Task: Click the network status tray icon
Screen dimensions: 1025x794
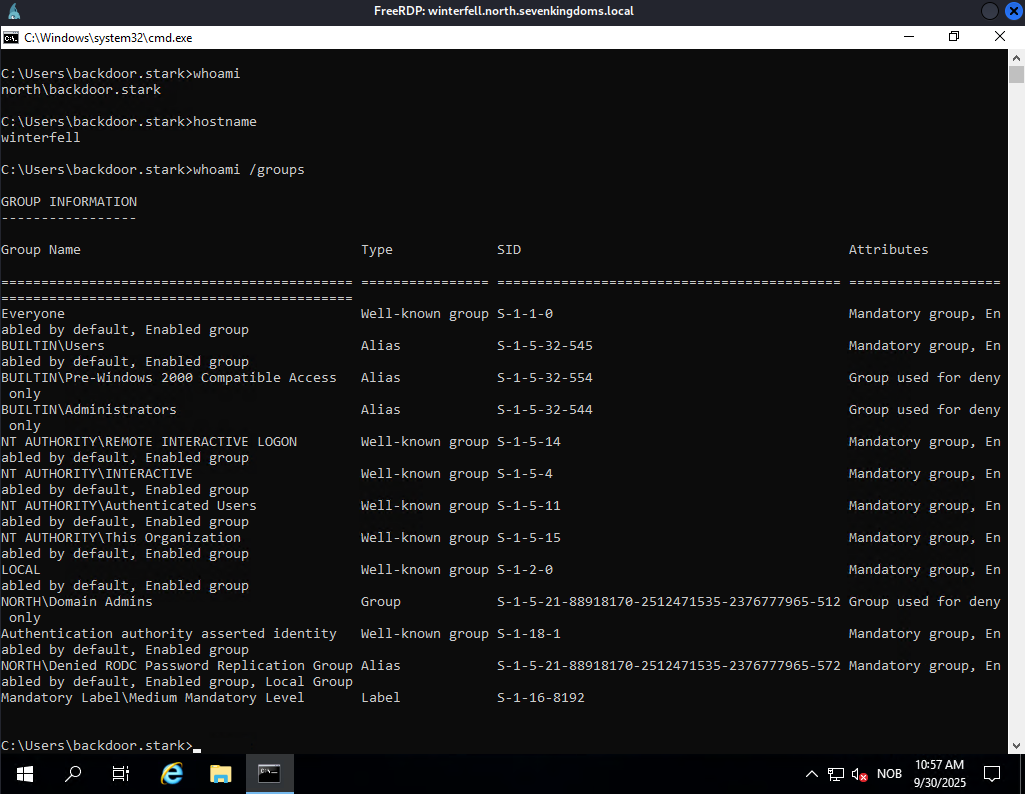Action: pyautogui.click(x=836, y=774)
